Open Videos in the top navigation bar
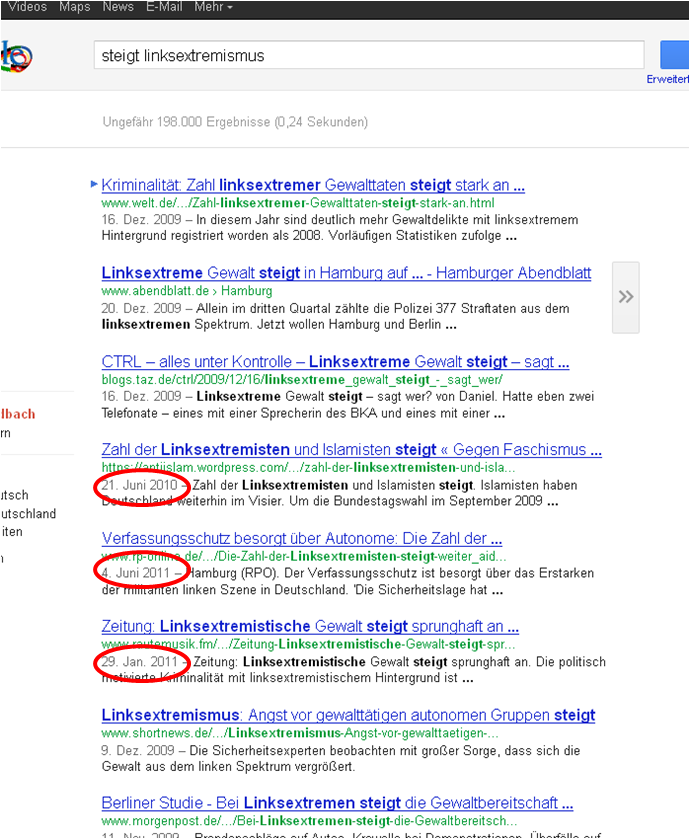 [27, 7]
